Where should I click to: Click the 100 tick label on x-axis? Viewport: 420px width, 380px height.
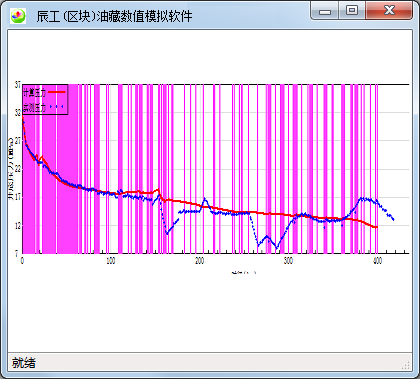(111, 261)
